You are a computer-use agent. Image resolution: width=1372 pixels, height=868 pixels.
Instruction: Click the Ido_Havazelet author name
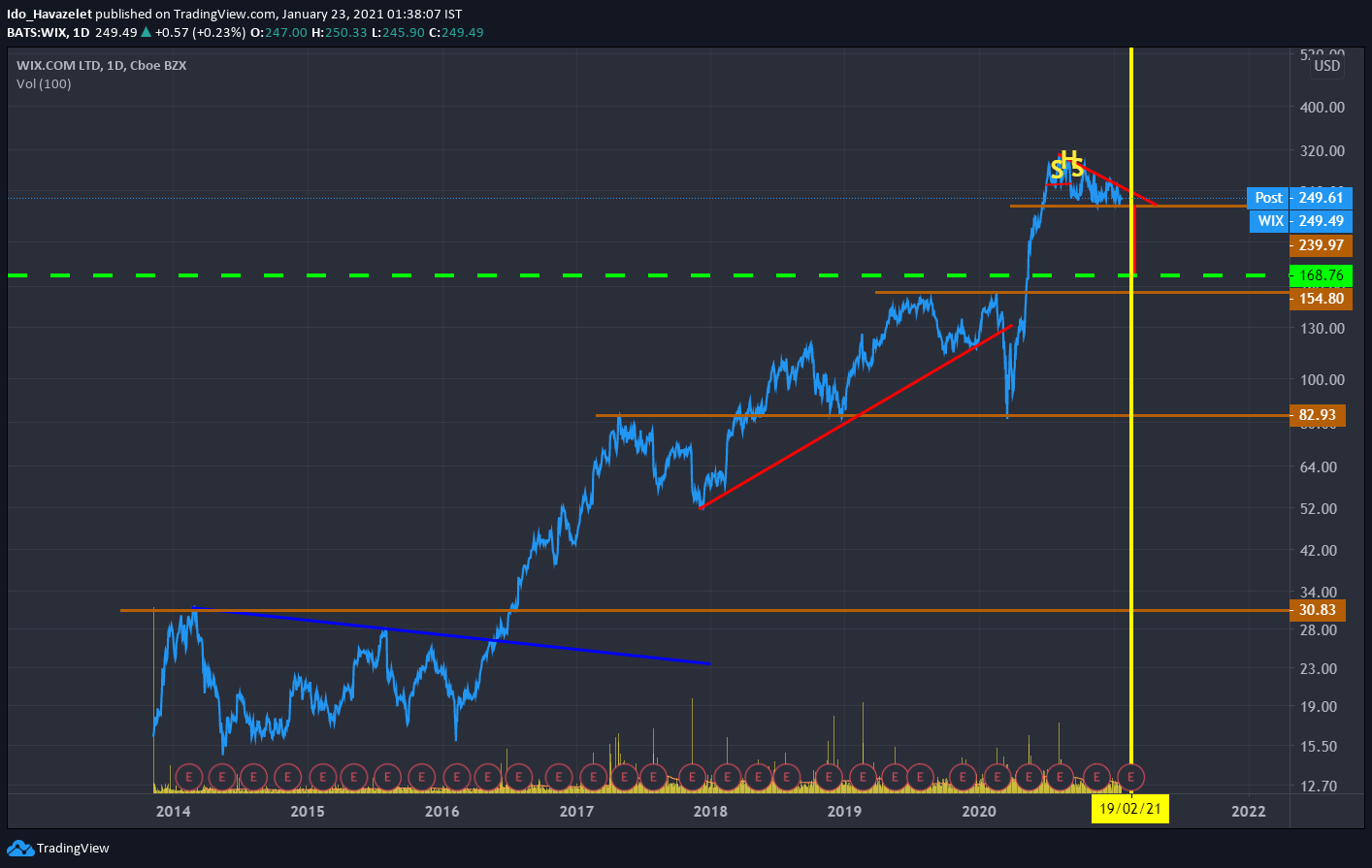pyautogui.click(x=49, y=14)
